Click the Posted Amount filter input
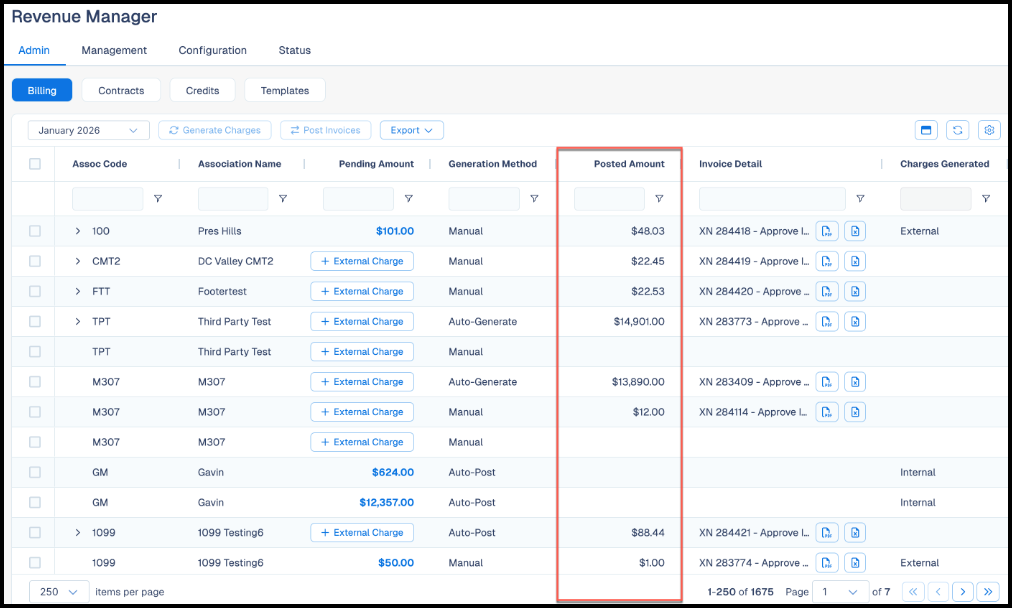 tap(609, 199)
